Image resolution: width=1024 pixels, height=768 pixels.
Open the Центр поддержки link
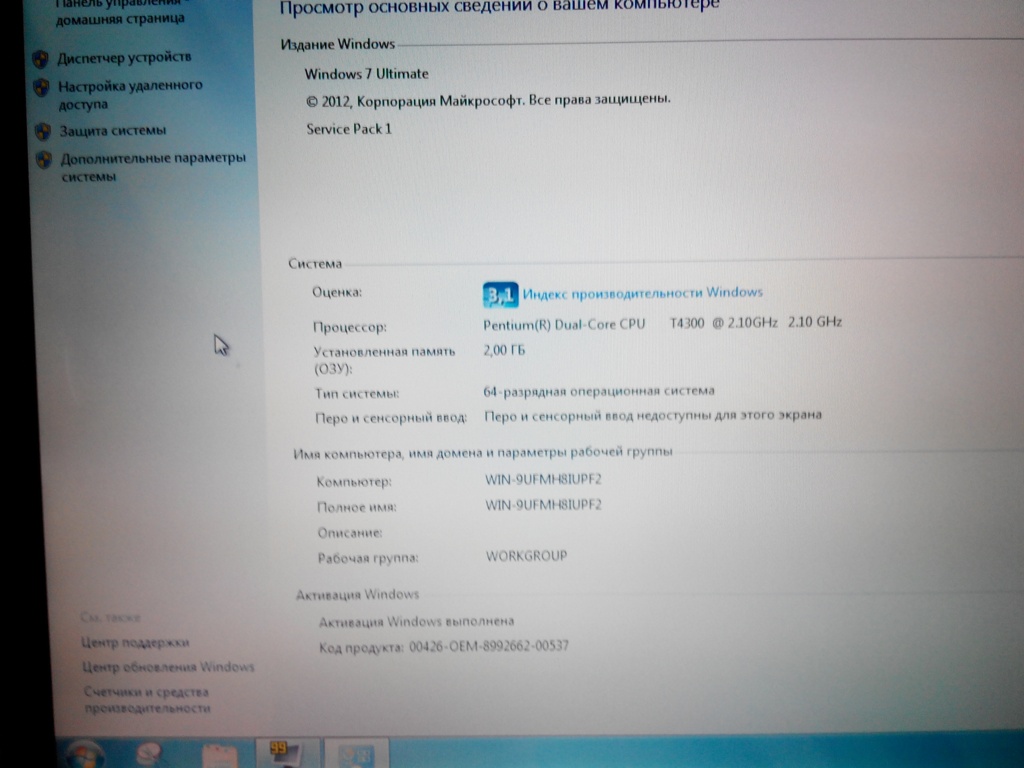(x=135, y=642)
